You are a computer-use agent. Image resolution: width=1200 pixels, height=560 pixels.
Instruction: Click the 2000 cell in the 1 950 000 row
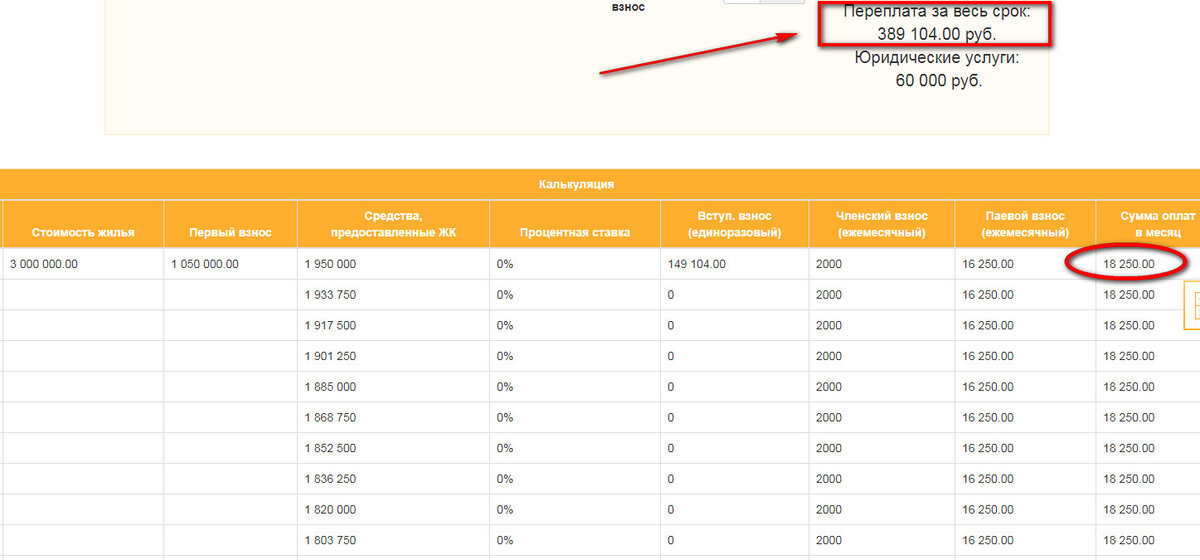[x=882, y=264]
